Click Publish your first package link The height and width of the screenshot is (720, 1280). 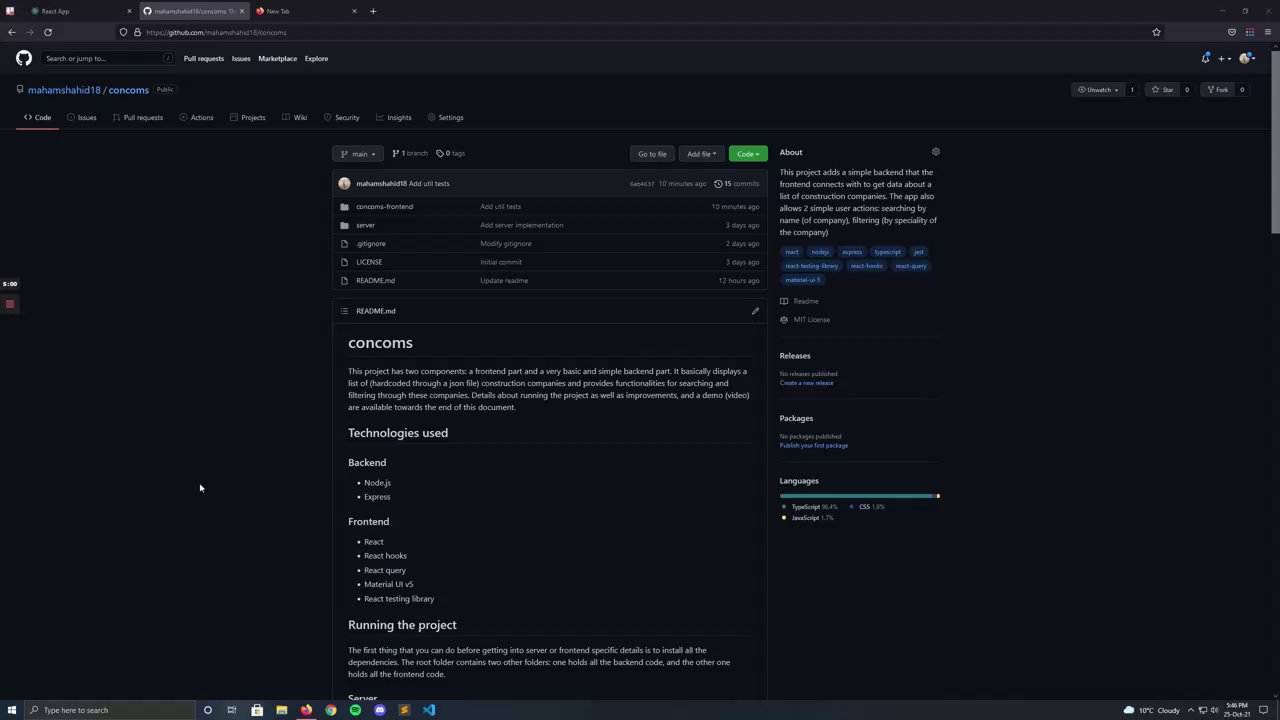tap(813, 446)
